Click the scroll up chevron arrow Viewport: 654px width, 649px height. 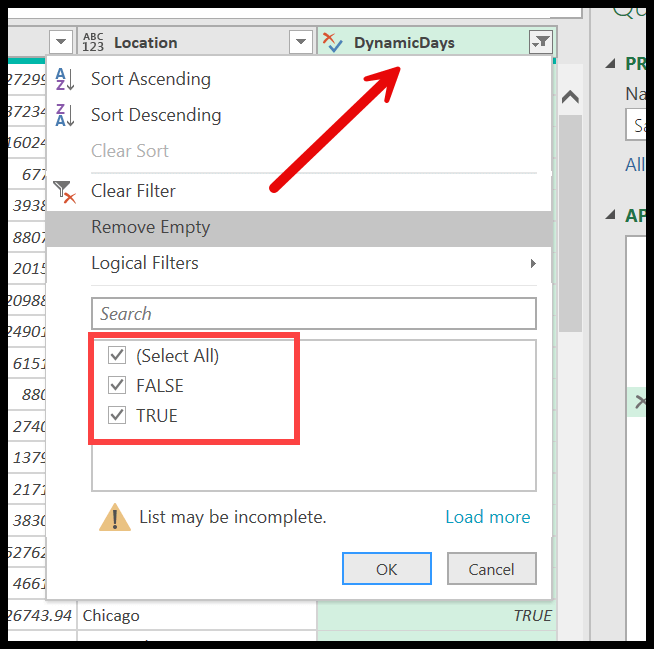[x=570, y=97]
